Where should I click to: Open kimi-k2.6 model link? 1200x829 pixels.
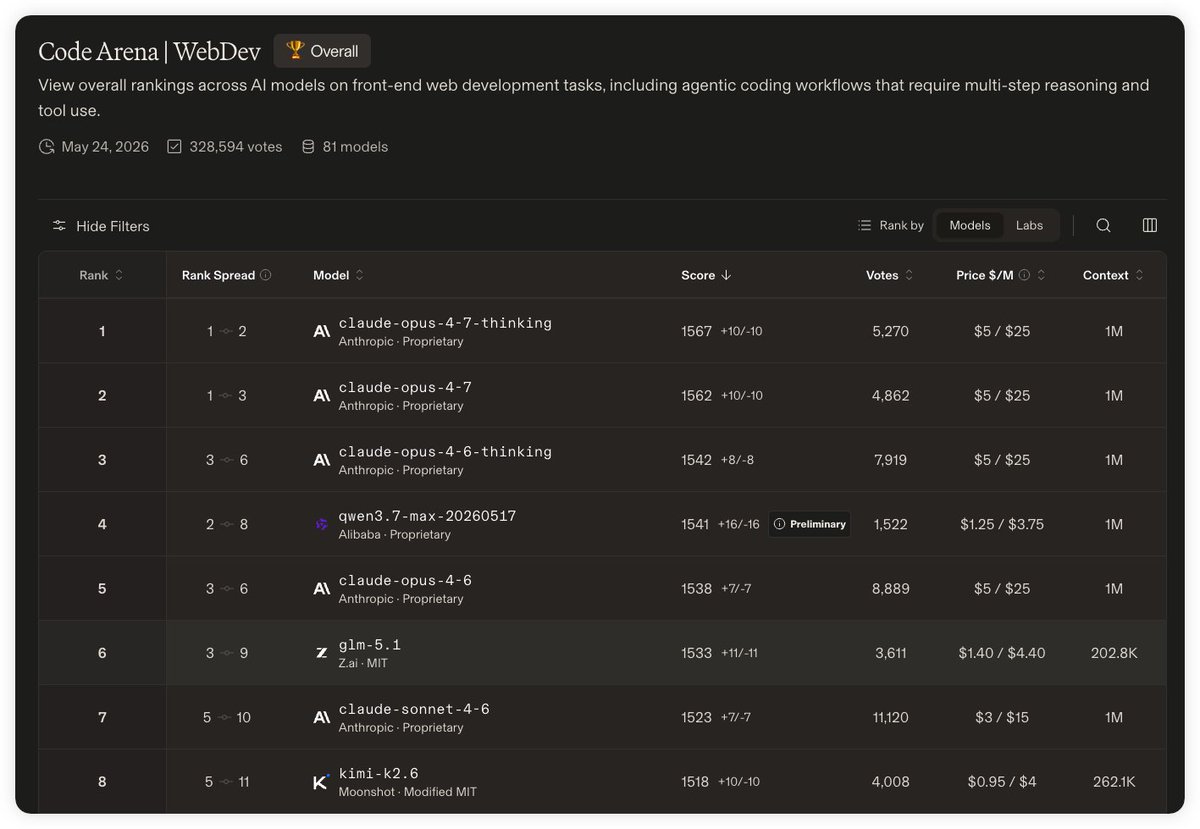pyautogui.click(x=379, y=773)
